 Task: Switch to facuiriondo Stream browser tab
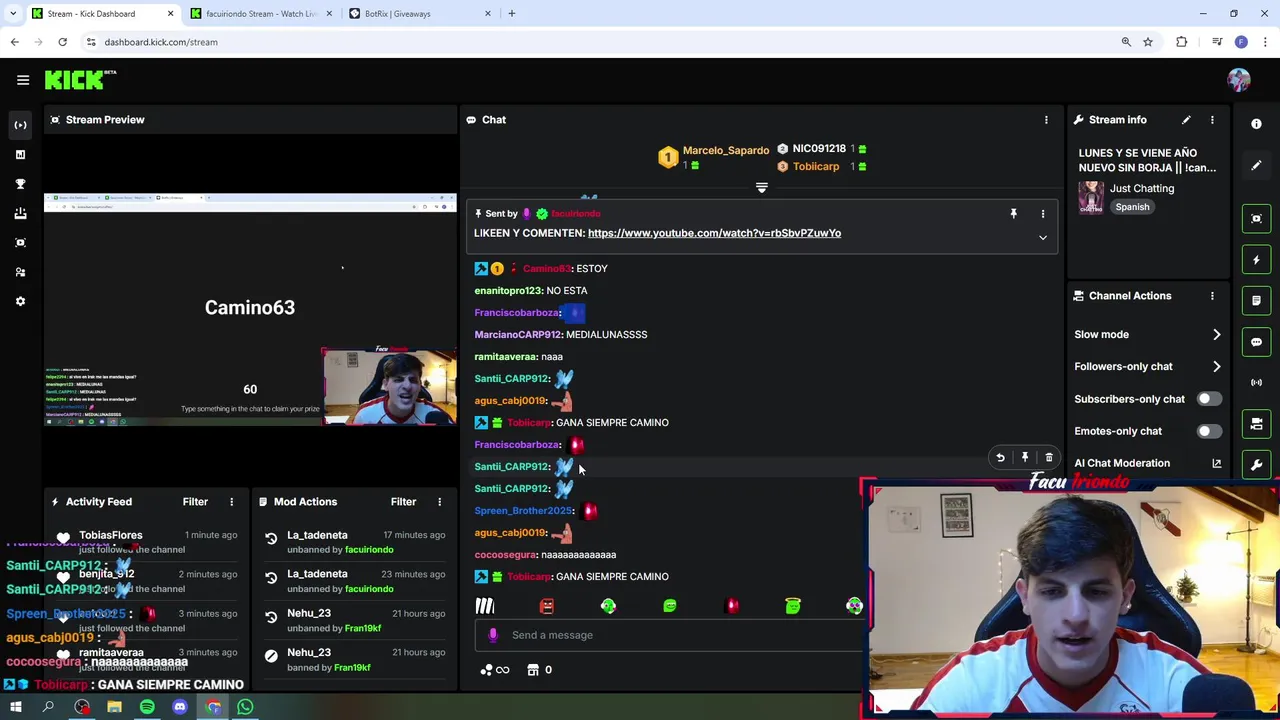(x=260, y=14)
